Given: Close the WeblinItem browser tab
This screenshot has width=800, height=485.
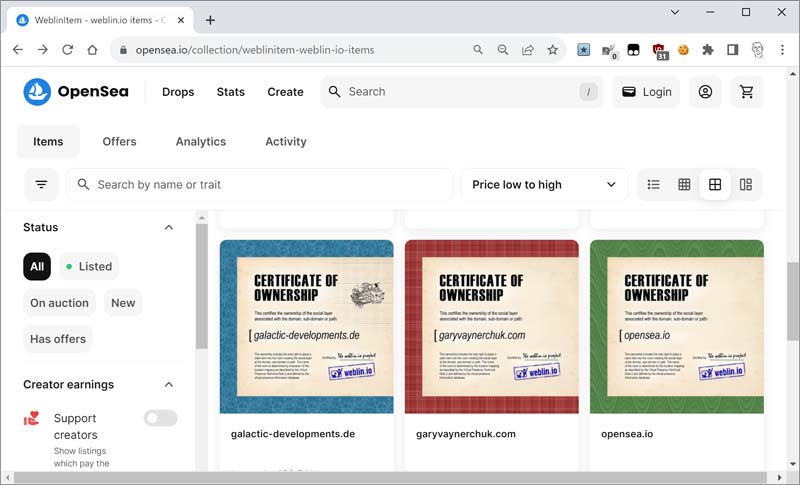Looking at the screenshot, I should pos(181,20).
